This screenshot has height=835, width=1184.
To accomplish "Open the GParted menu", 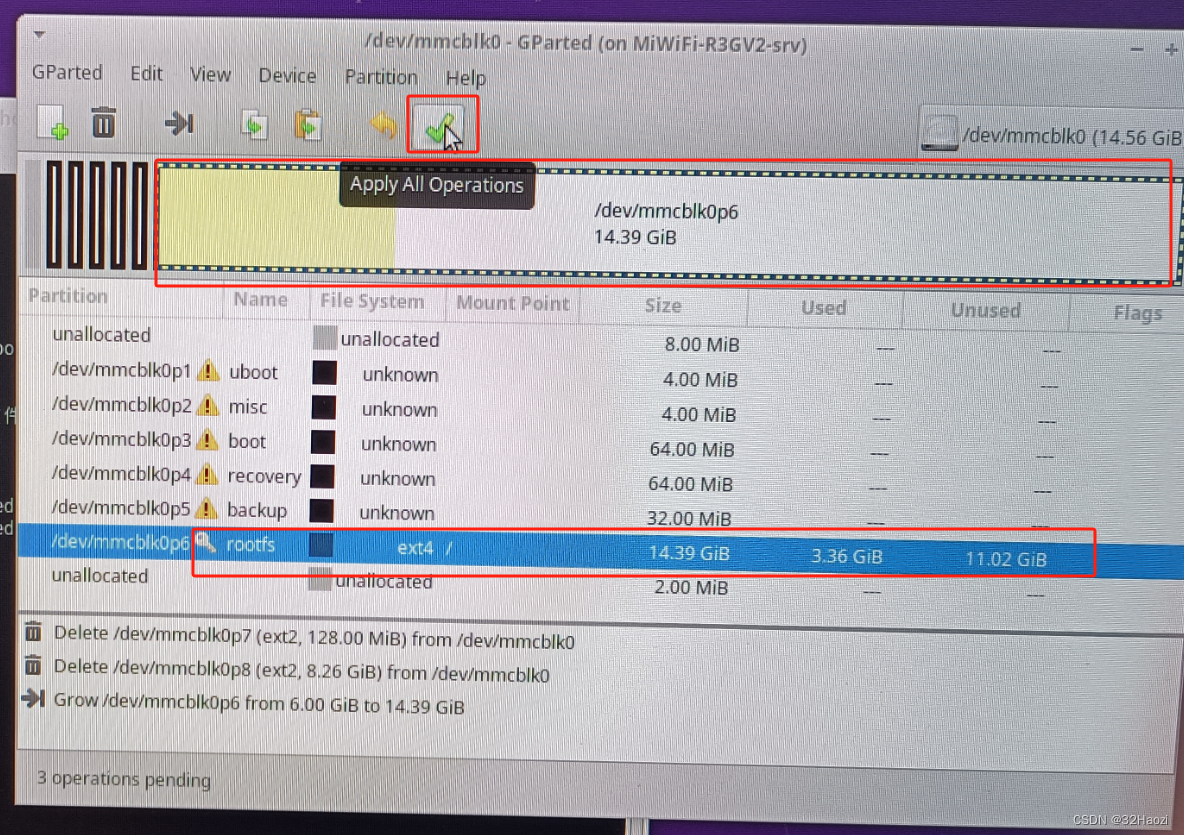I will [x=67, y=73].
